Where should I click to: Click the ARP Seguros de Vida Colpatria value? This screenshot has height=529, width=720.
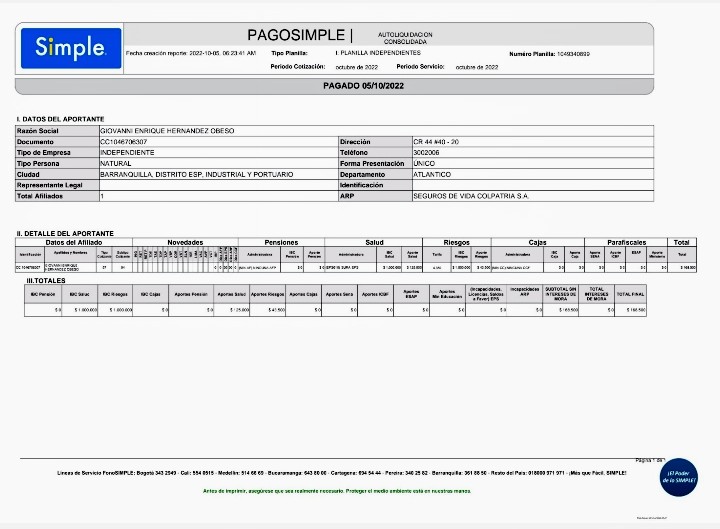point(470,197)
